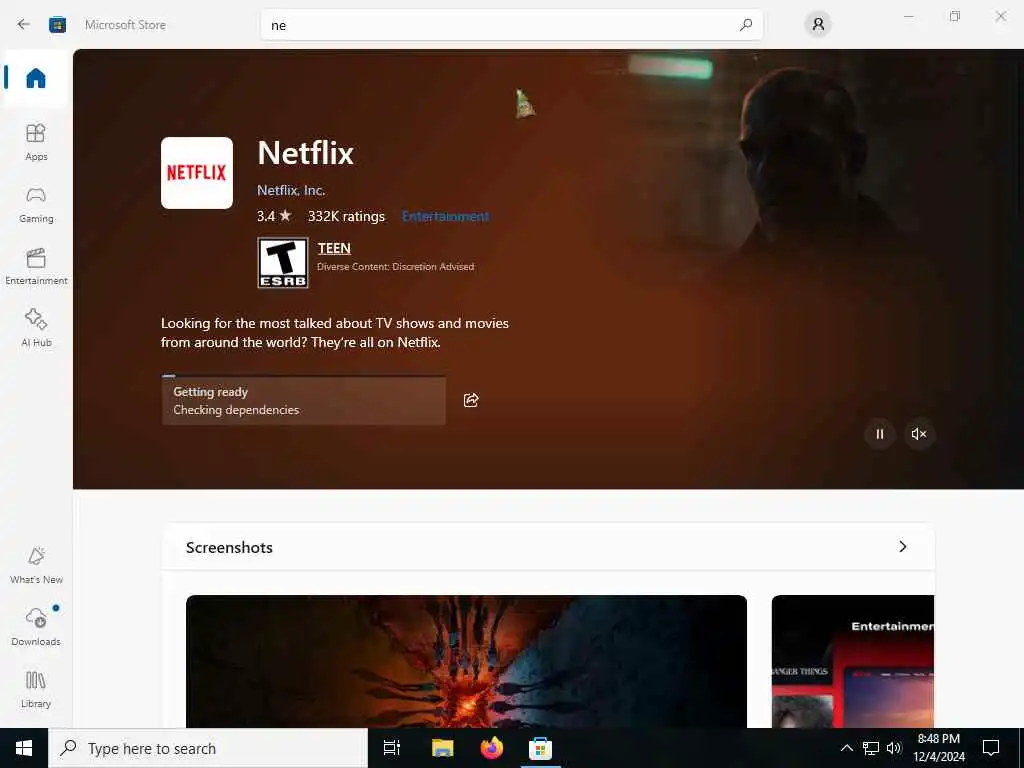1024x768 pixels.
Task: Open the volume tray icon
Action: click(x=894, y=748)
